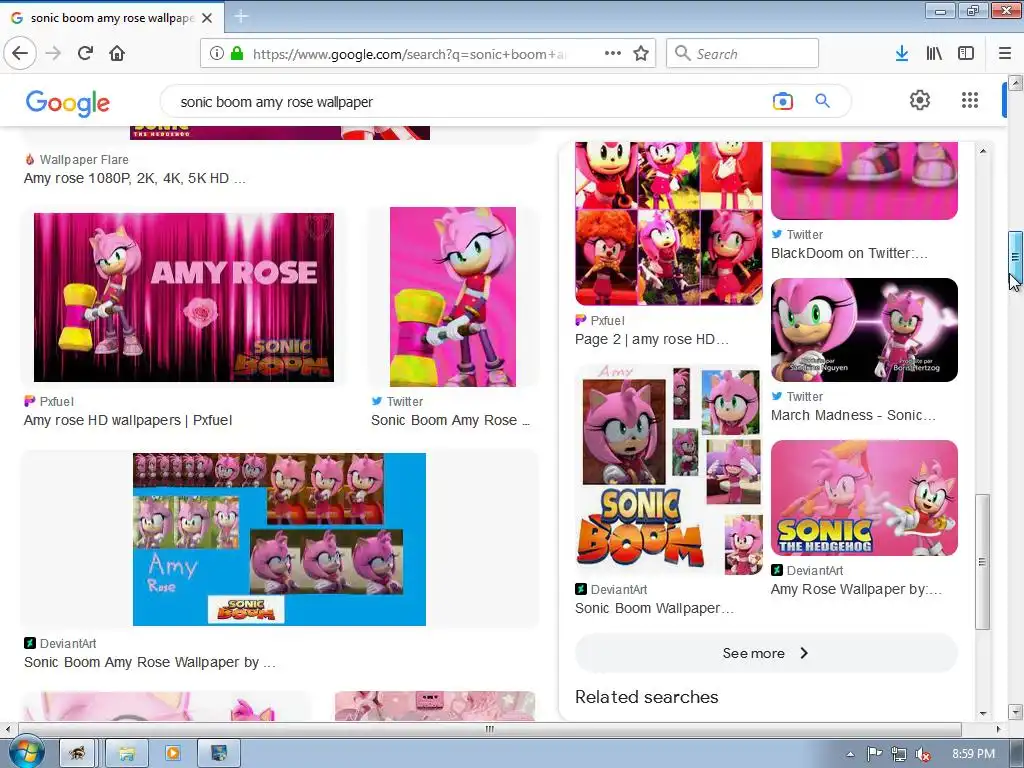Open the Windows Media Player taskbar icon
The width and height of the screenshot is (1024, 768).
pos(173,753)
